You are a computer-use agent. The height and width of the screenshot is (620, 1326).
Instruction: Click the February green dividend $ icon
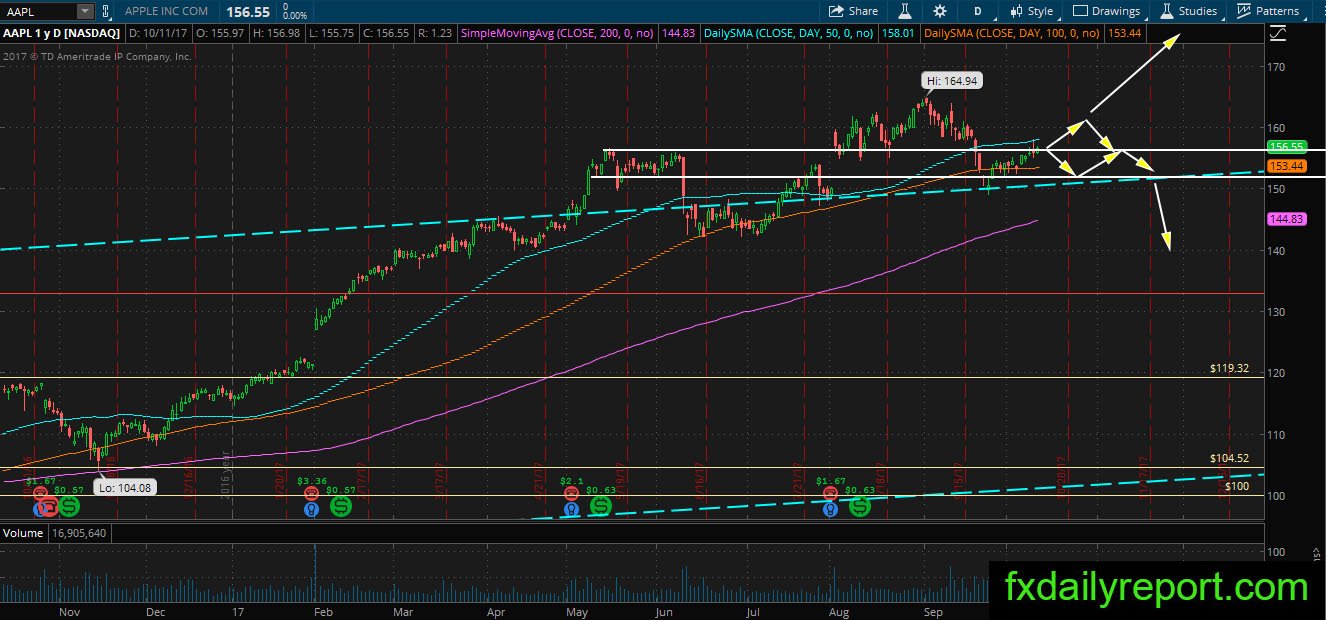341,508
